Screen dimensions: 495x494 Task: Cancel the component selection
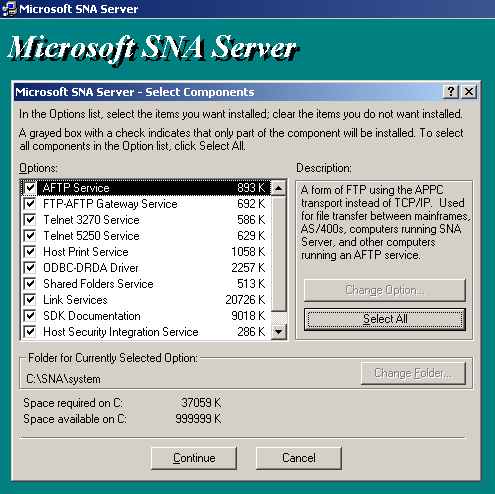(x=299, y=458)
